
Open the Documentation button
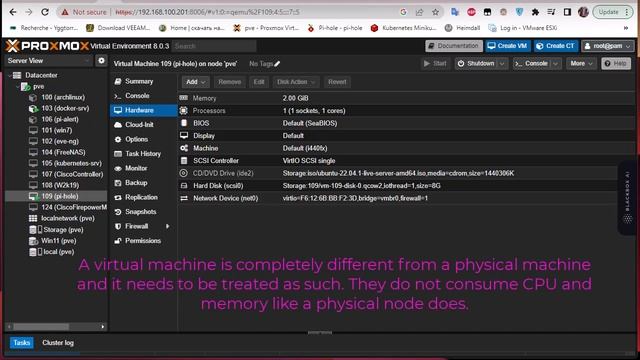point(454,46)
